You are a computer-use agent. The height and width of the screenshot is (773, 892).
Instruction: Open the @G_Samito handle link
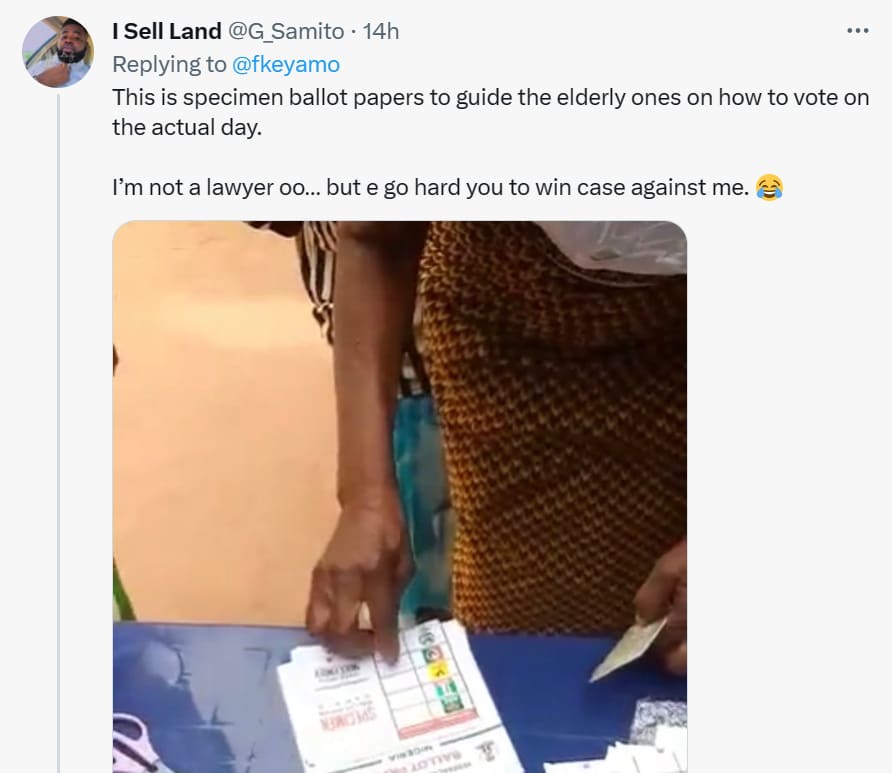(286, 31)
